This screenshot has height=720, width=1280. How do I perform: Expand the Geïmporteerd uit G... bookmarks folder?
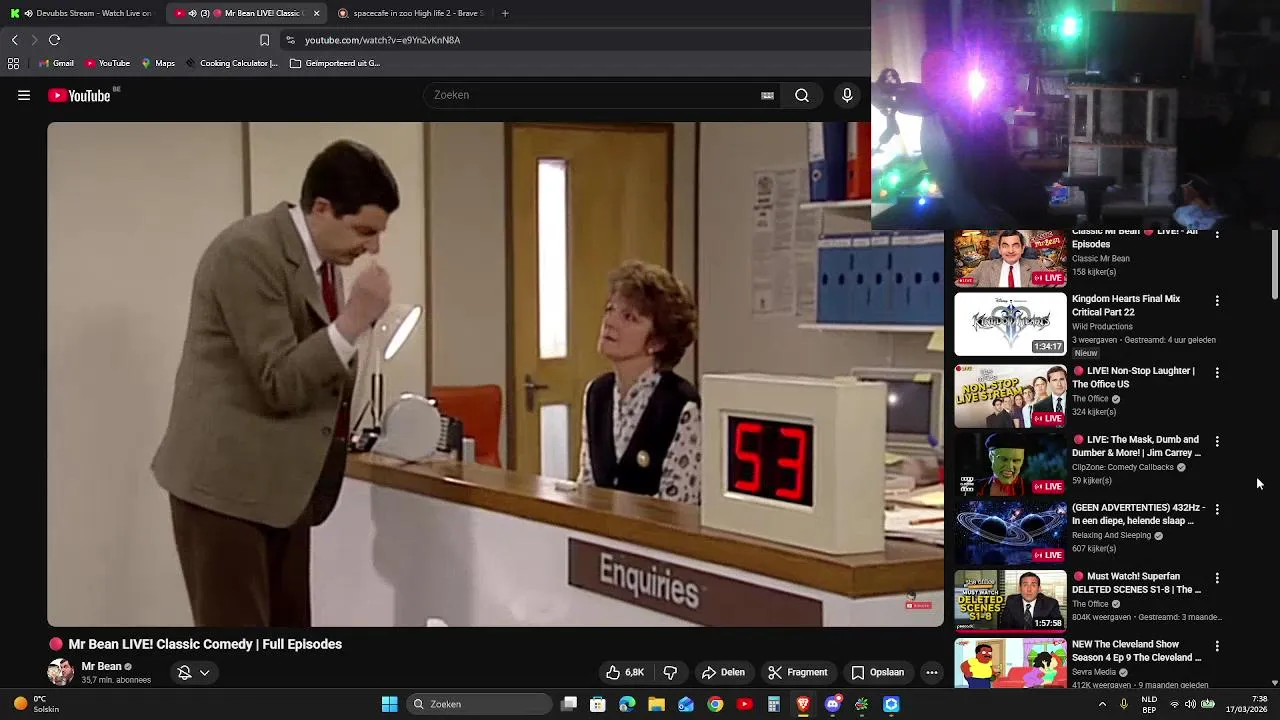click(x=334, y=63)
